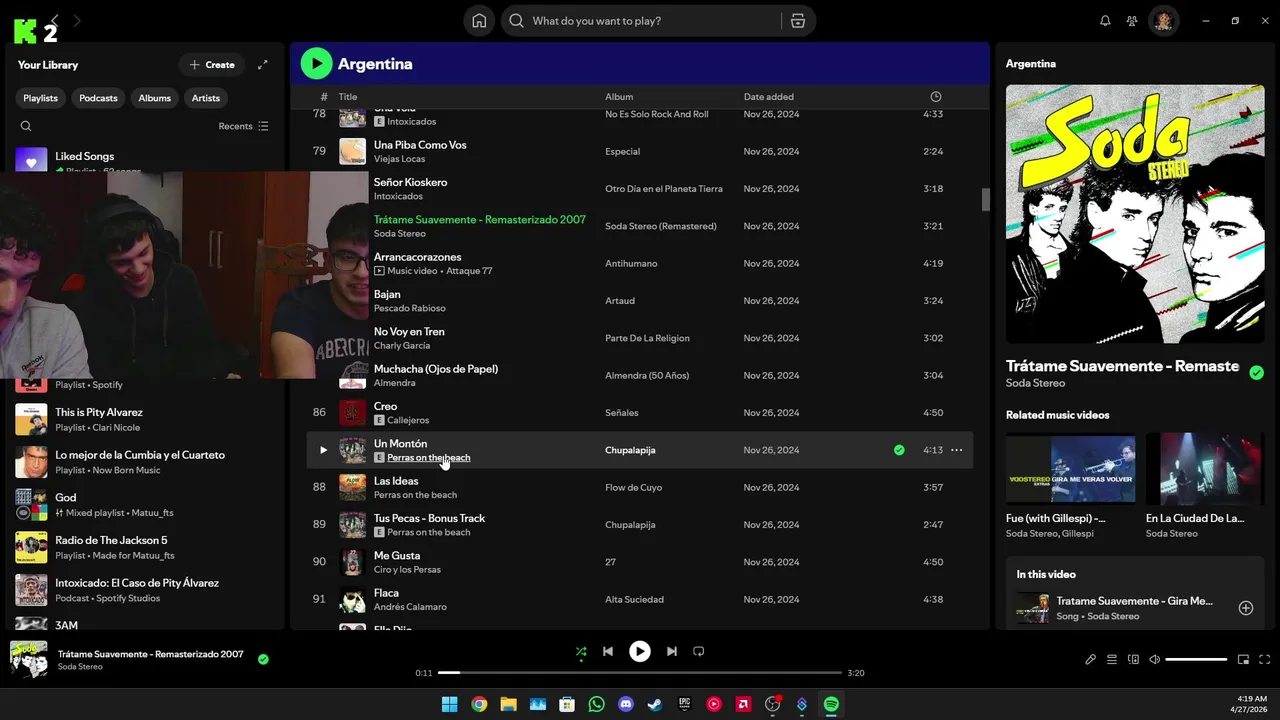Sort by the Date added column
Viewport: 1280px width, 720px height.
[x=769, y=97]
